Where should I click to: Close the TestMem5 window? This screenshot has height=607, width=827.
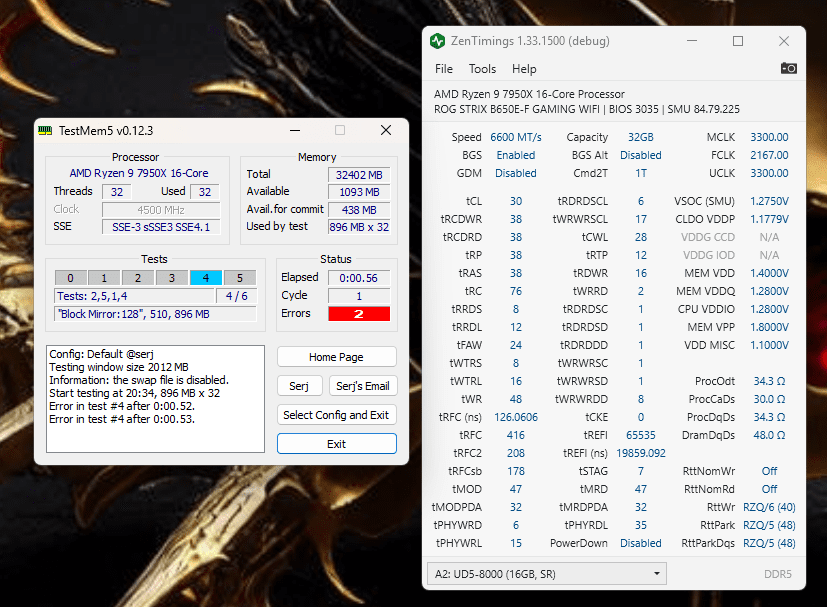click(x=386, y=130)
